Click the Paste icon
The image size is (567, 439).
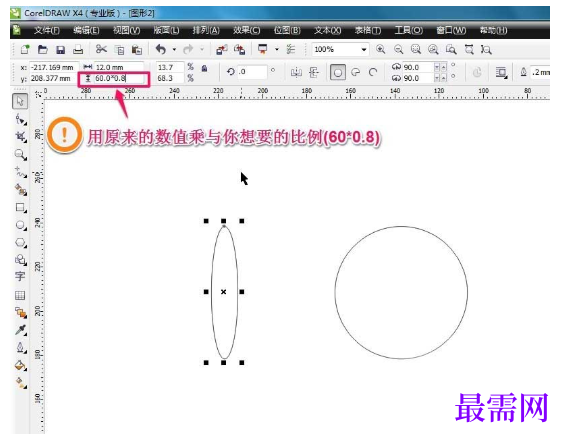(137, 50)
